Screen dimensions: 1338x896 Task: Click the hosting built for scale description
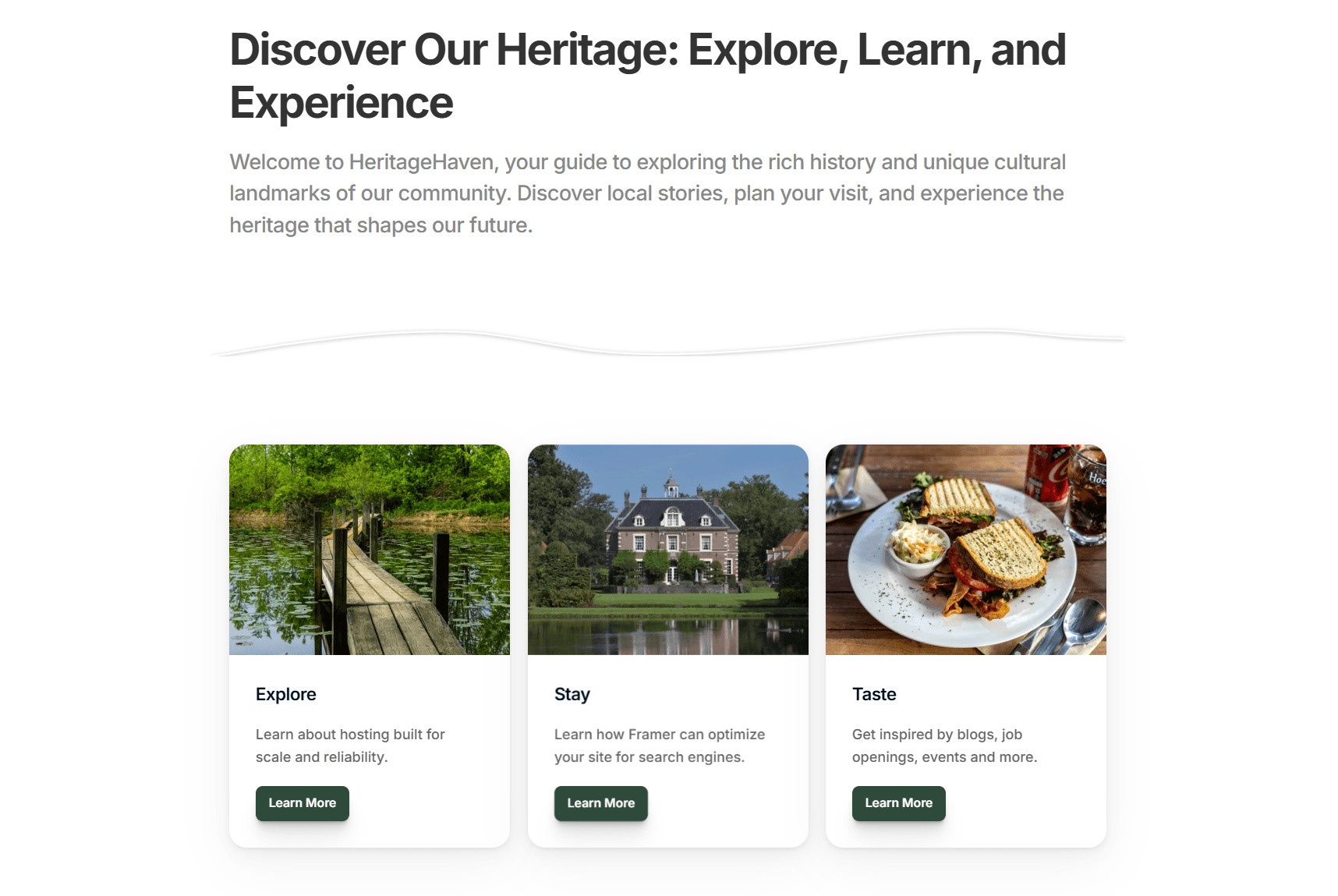tap(350, 745)
